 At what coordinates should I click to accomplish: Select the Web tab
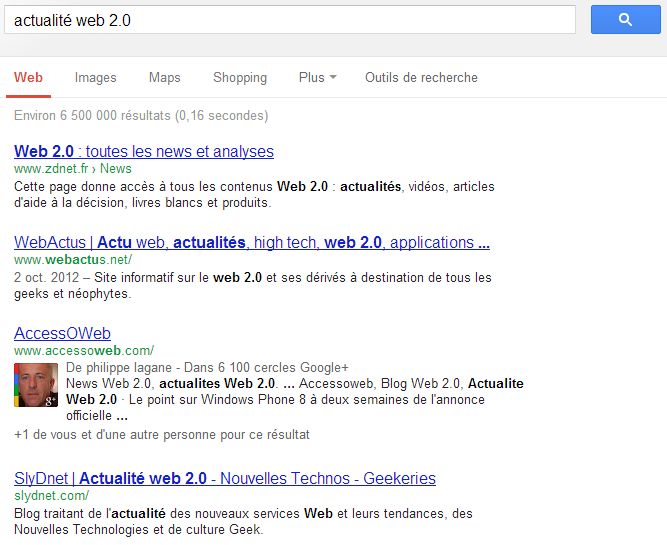(x=28, y=77)
